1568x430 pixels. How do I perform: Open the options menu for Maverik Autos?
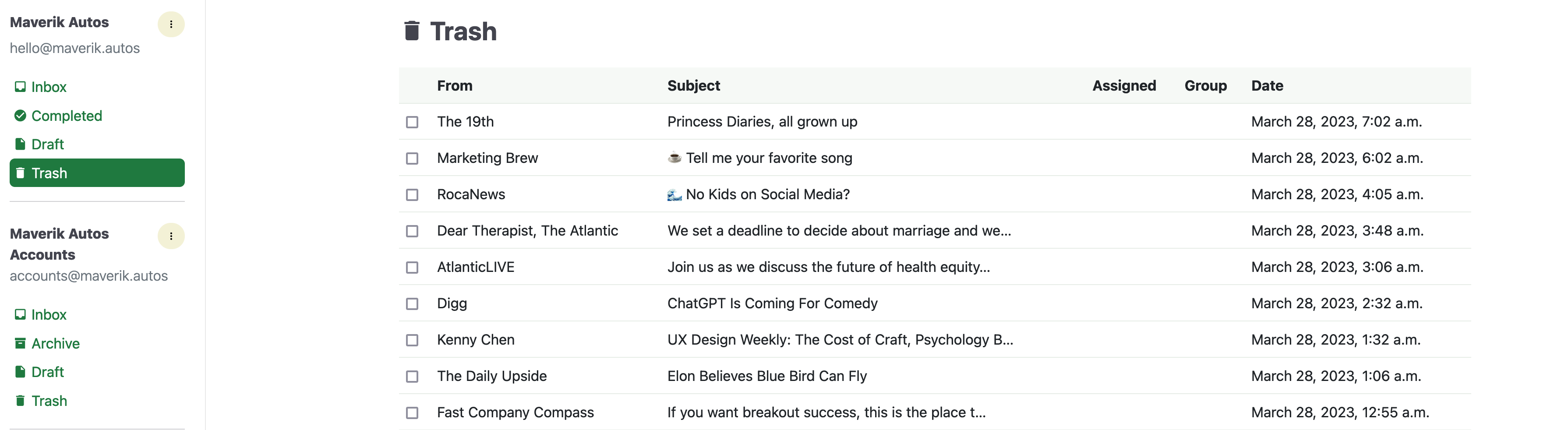tap(171, 25)
